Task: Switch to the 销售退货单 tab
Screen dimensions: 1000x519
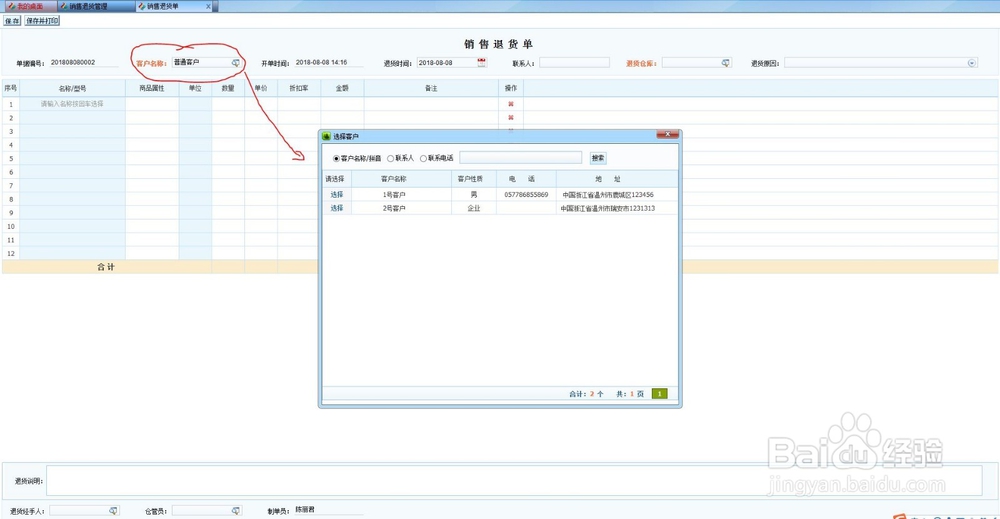Action: pos(163,6)
